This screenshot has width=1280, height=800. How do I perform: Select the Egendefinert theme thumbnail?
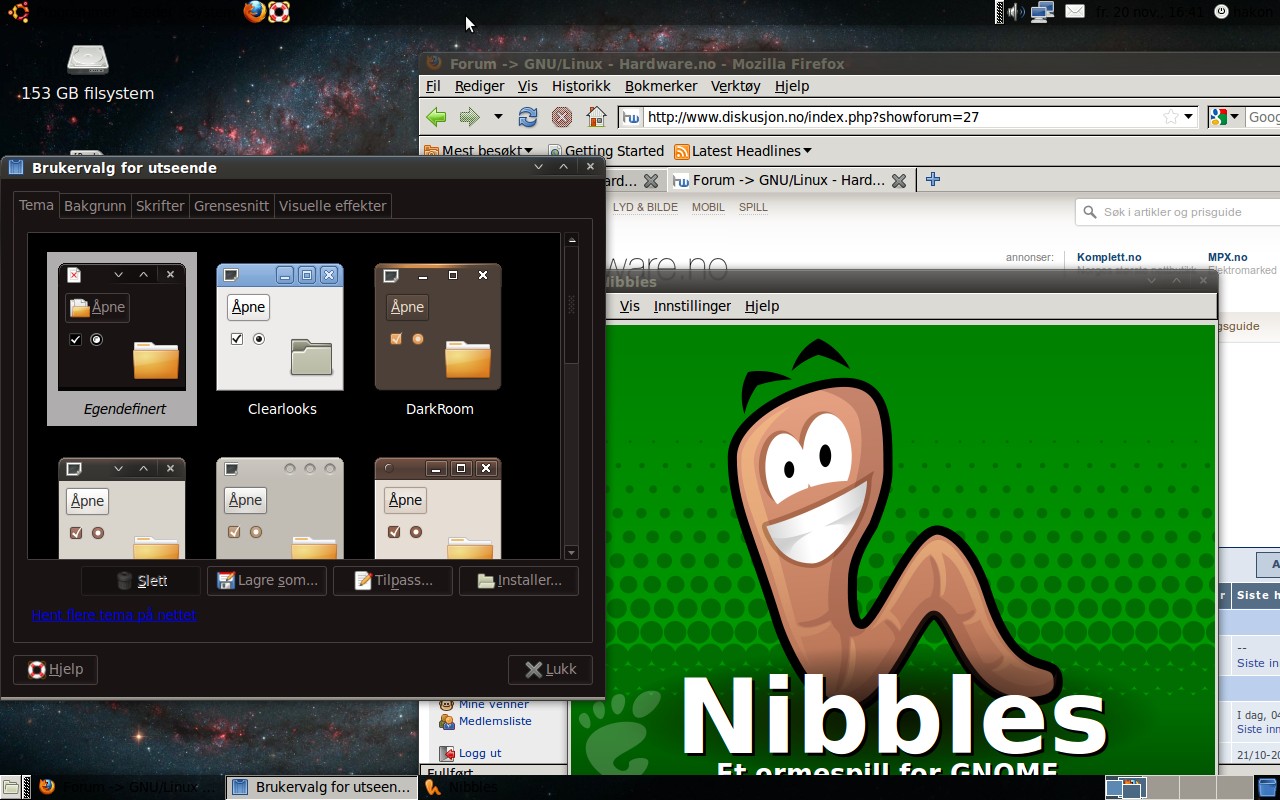point(122,339)
